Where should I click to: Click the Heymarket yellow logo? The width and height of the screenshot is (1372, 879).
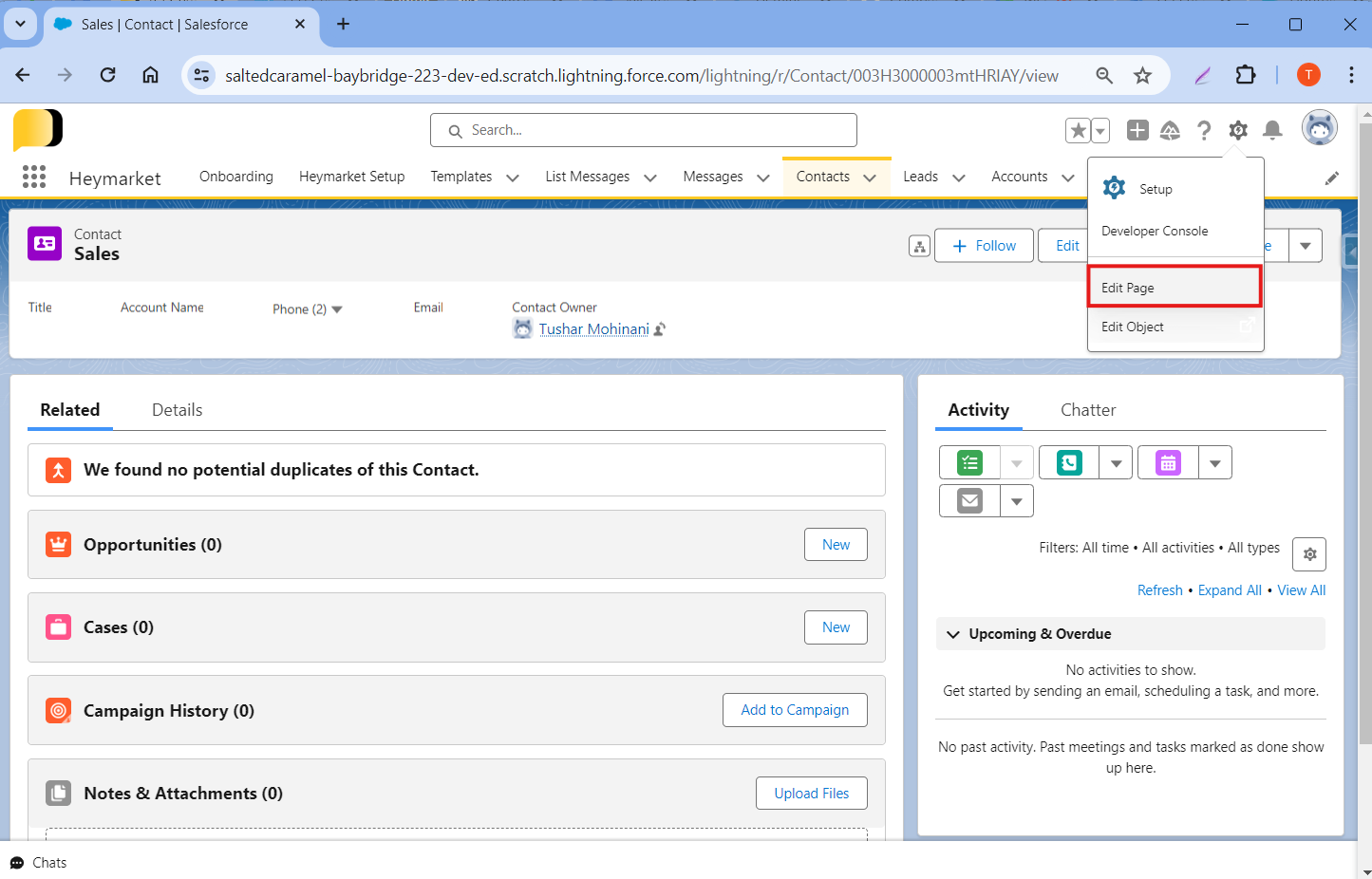[x=38, y=130]
